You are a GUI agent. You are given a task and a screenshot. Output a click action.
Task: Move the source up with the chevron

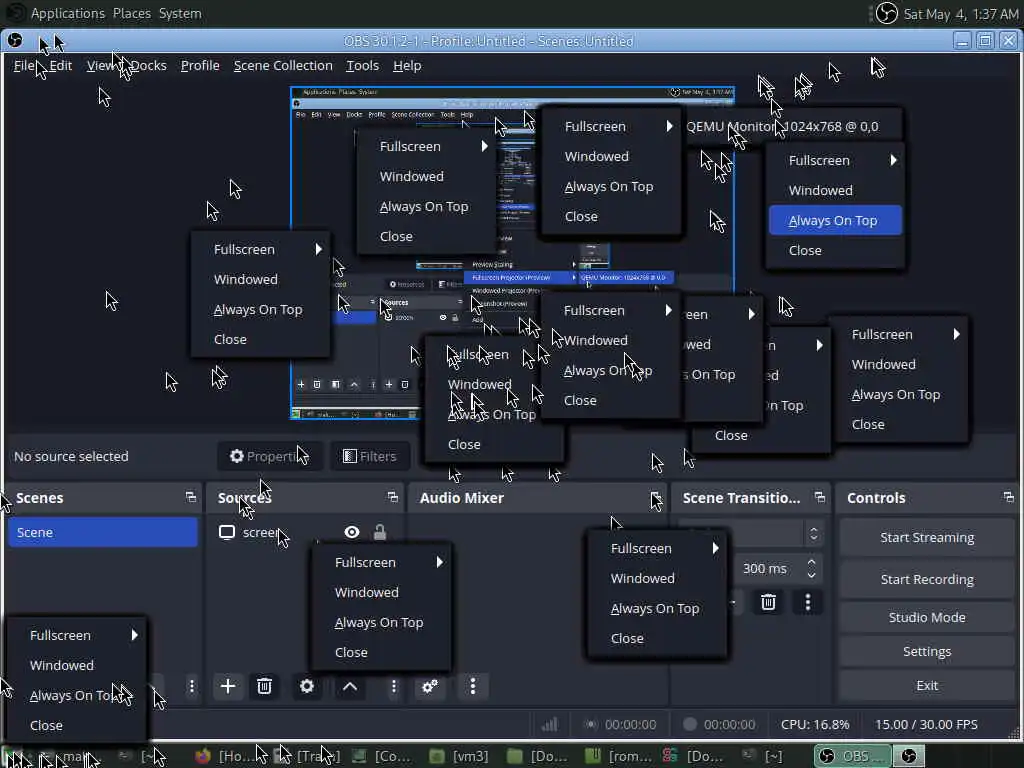pos(350,686)
